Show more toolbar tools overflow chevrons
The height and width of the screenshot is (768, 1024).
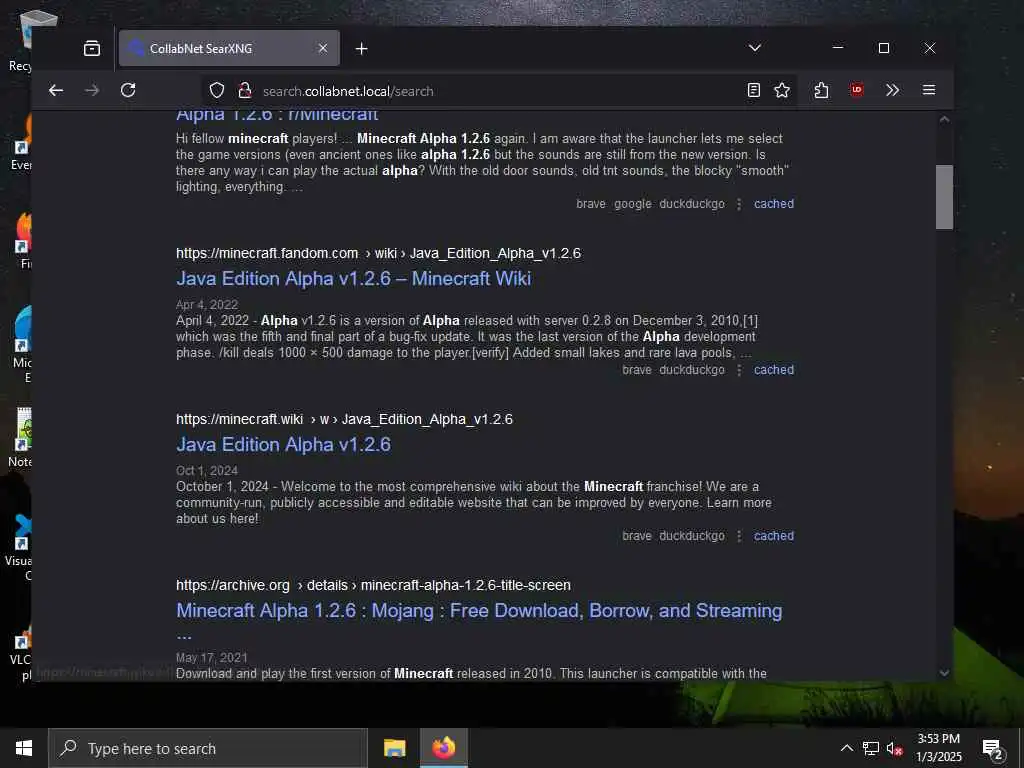893,90
